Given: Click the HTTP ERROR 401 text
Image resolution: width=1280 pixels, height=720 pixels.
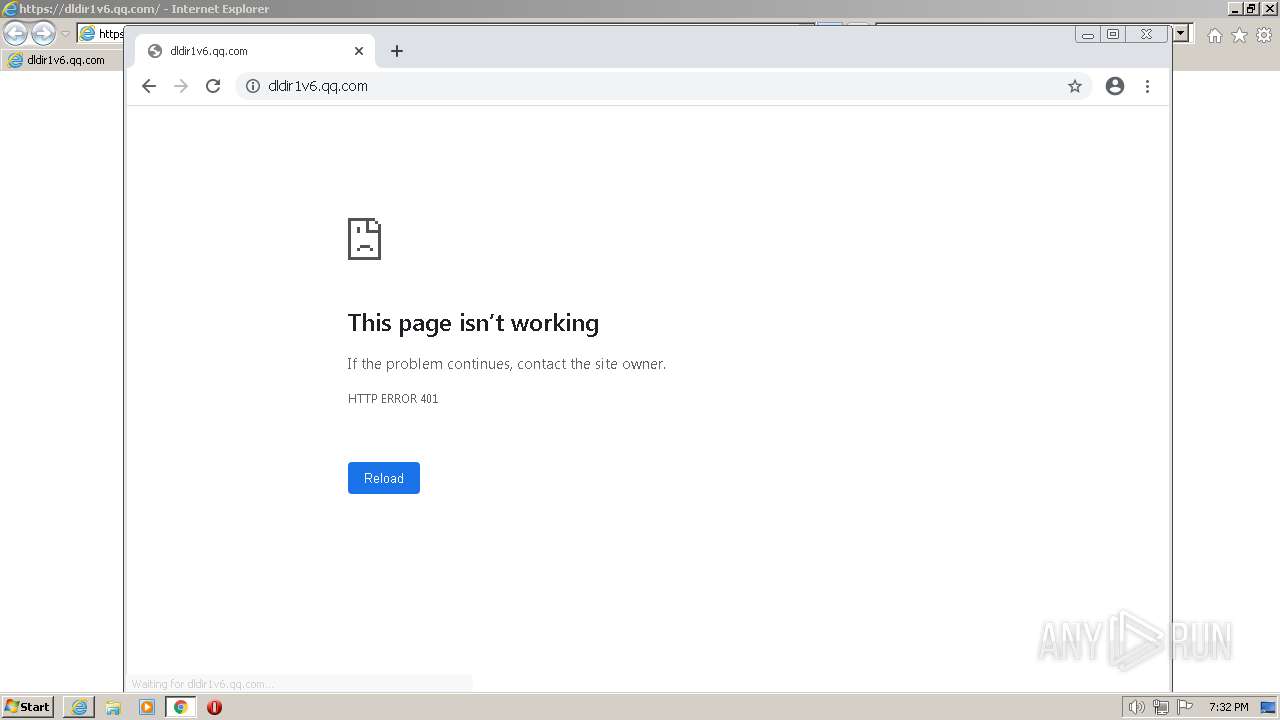Looking at the screenshot, I should click(393, 399).
